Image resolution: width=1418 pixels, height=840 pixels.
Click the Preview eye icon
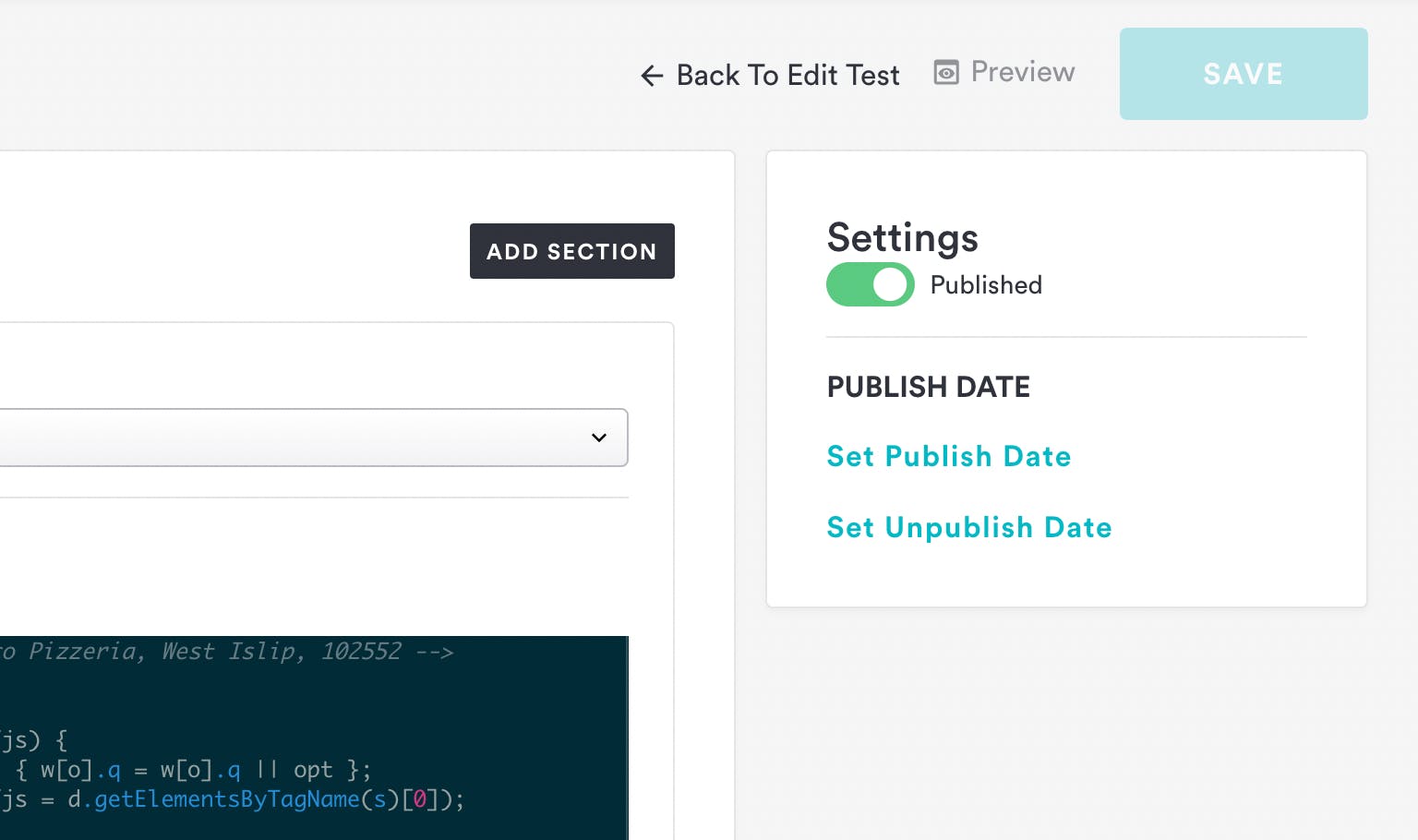pos(946,72)
